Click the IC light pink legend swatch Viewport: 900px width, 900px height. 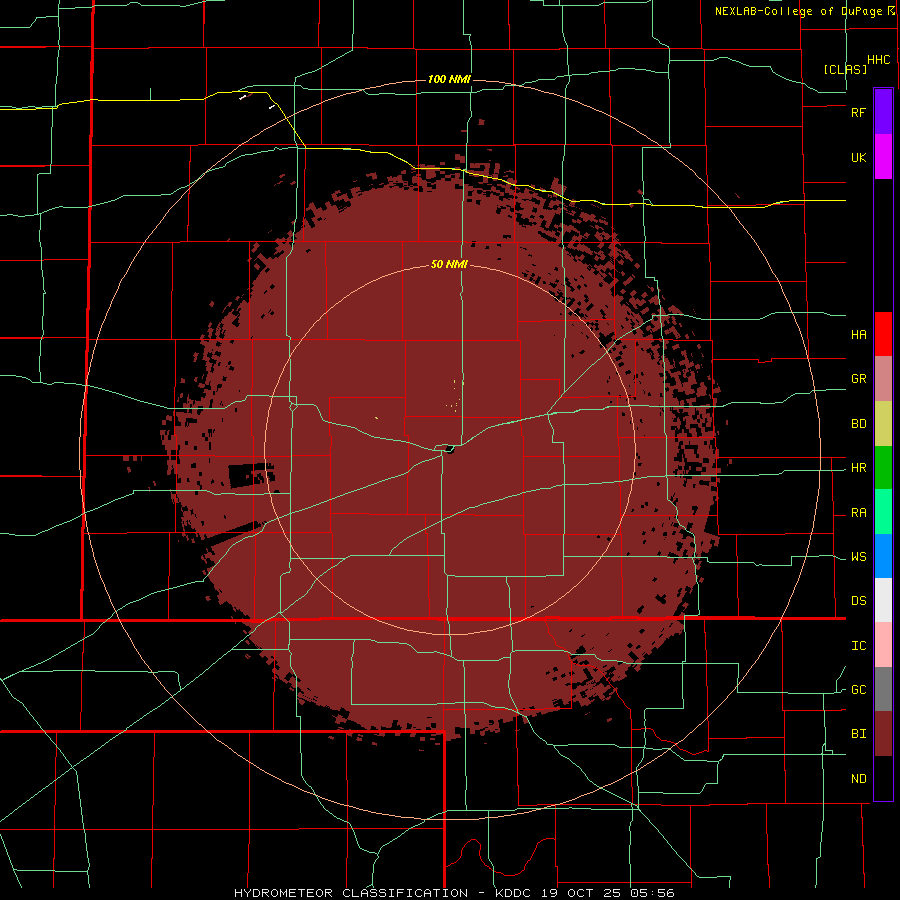pos(883,645)
